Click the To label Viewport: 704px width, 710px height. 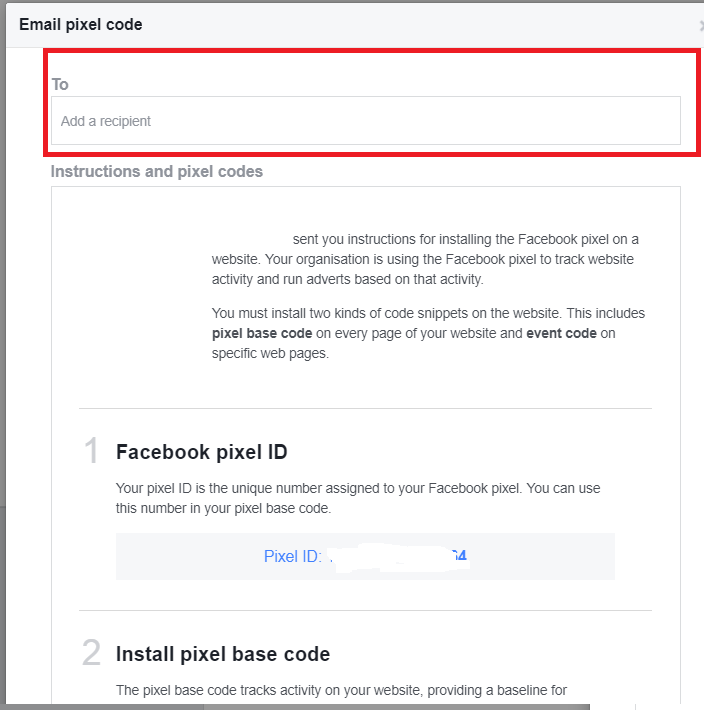tap(60, 85)
